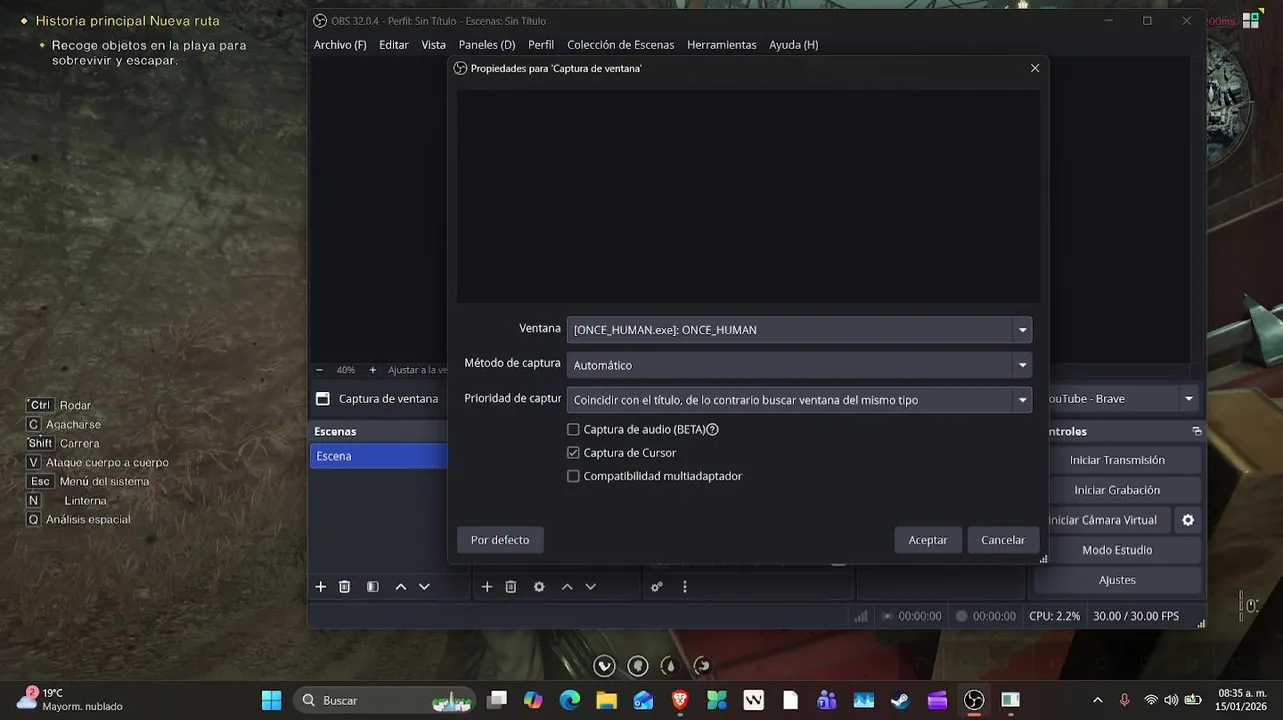Open the Colección de Escenas menu
Screen dimensions: 1283x720
pyautogui.click(x=620, y=45)
